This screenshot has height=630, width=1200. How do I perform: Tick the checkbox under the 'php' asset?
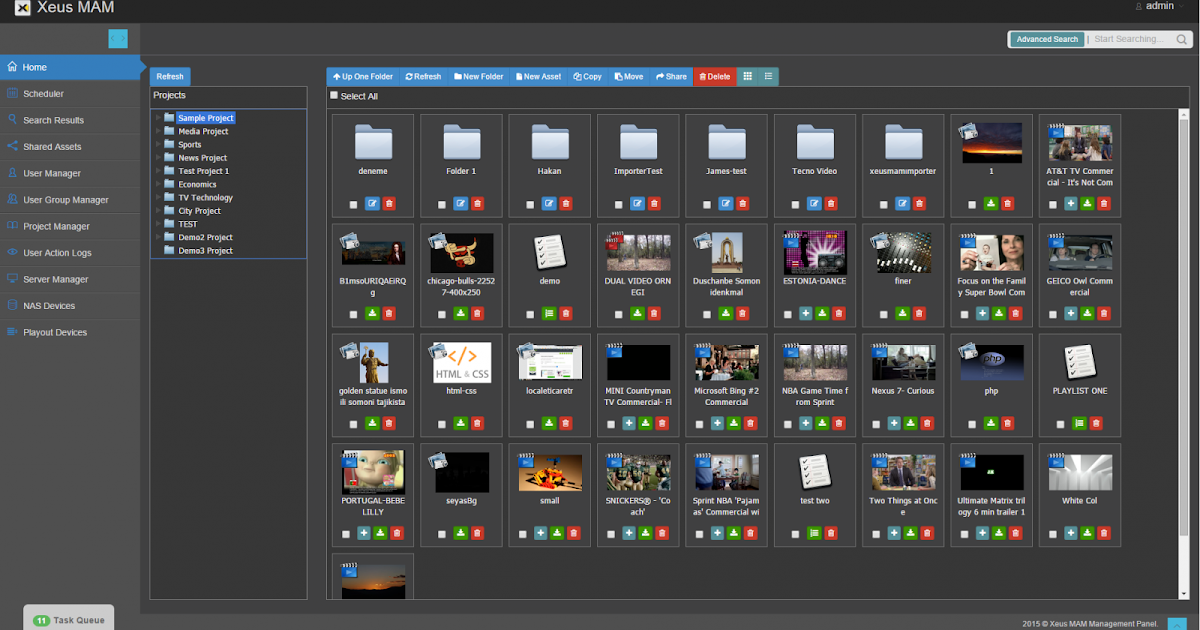tap(970, 423)
